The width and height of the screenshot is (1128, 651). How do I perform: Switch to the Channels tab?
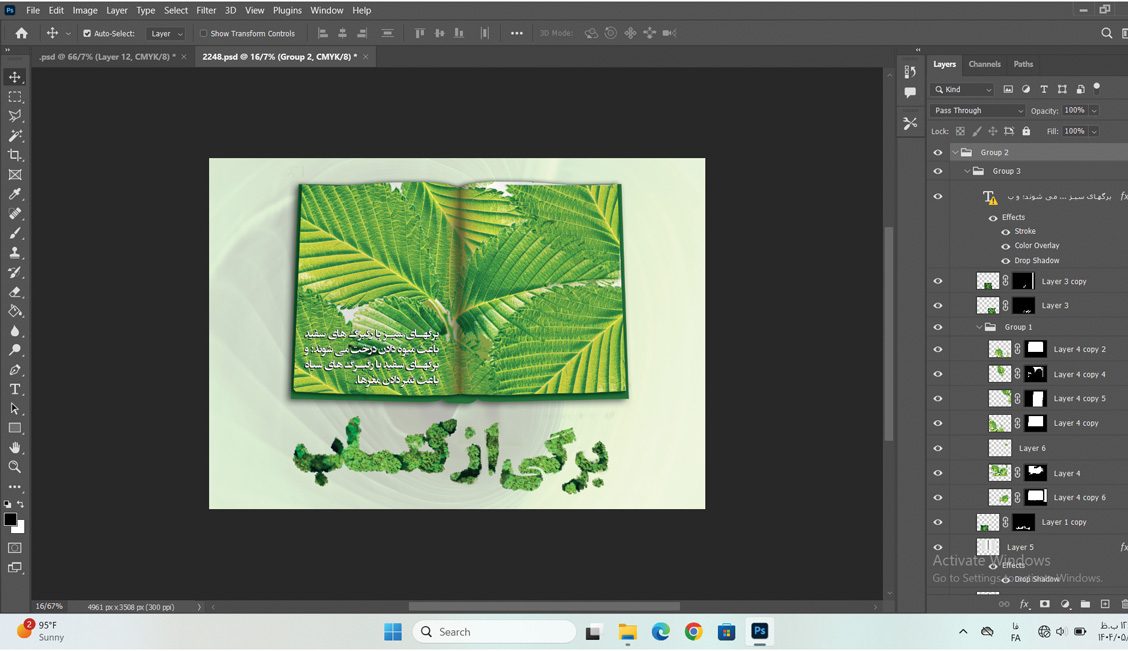(984, 64)
